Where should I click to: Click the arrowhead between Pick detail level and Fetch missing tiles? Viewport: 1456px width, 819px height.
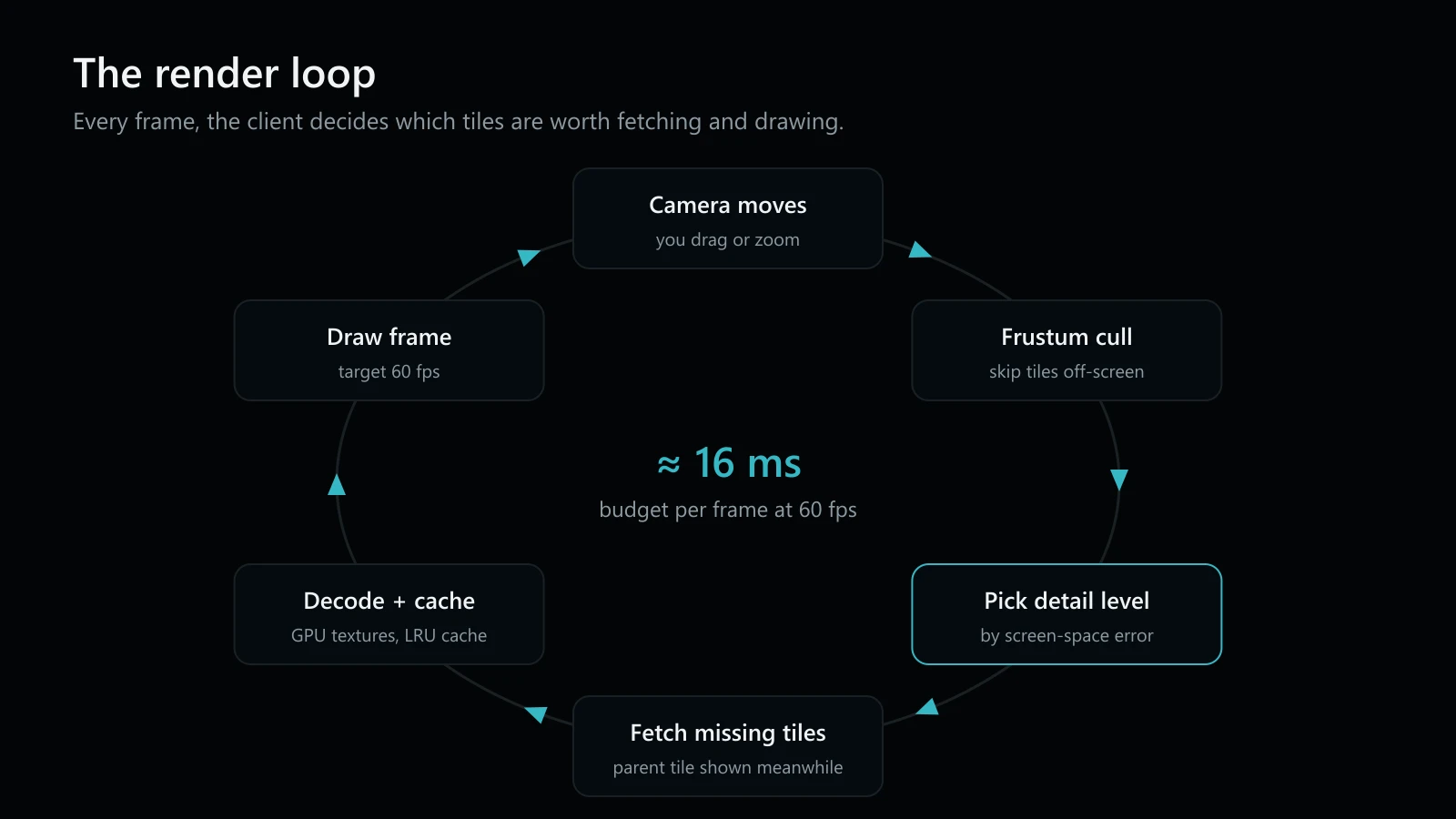[926, 706]
